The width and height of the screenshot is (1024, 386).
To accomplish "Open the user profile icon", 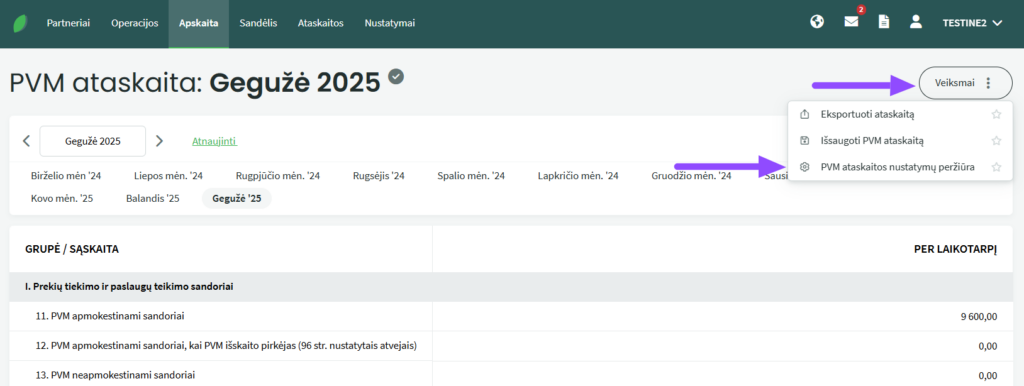I will tap(916, 22).
